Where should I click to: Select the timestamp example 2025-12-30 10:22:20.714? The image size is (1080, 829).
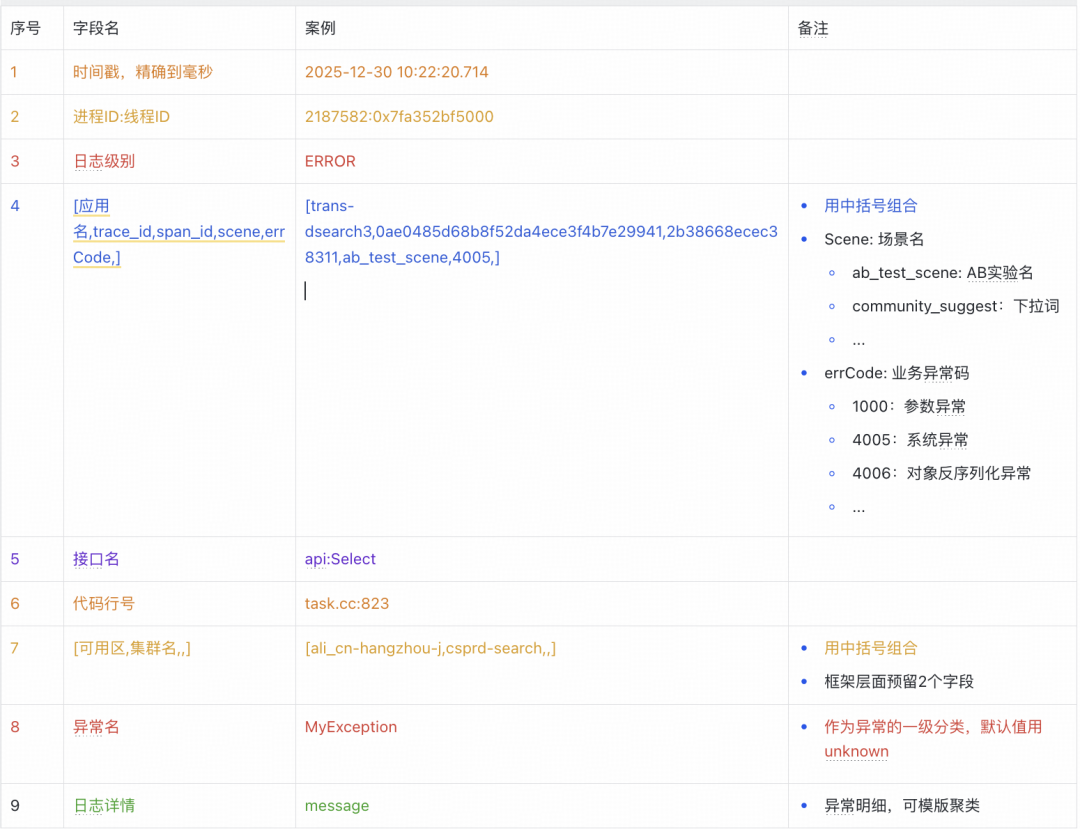[397, 72]
